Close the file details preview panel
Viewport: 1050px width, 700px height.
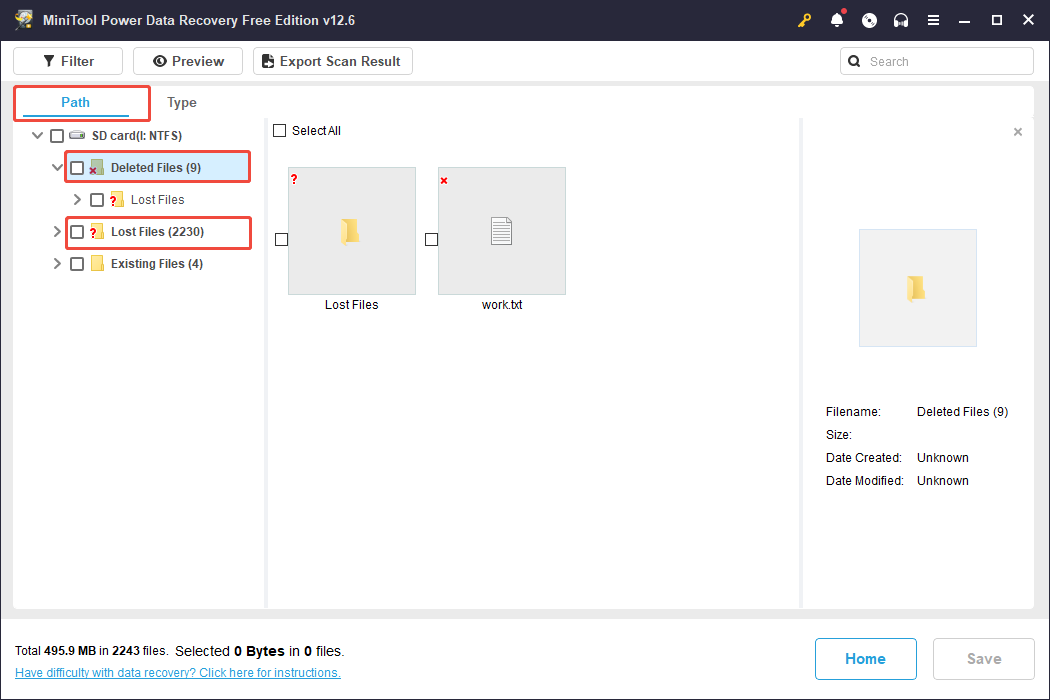[x=1018, y=132]
